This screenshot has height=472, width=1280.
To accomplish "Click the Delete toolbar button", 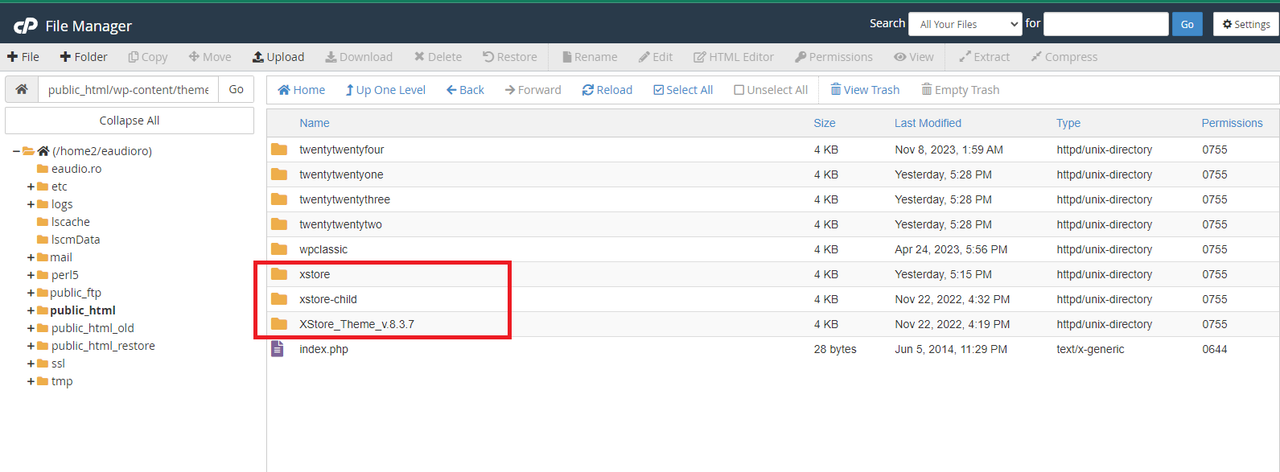I will pyautogui.click(x=438, y=57).
